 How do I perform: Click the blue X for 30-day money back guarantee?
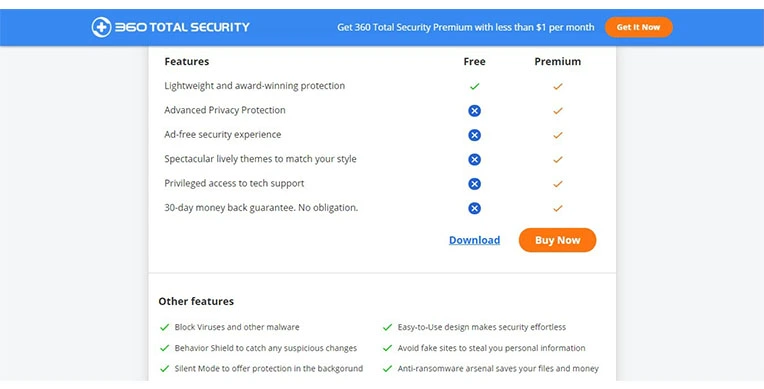tap(474, 208)
